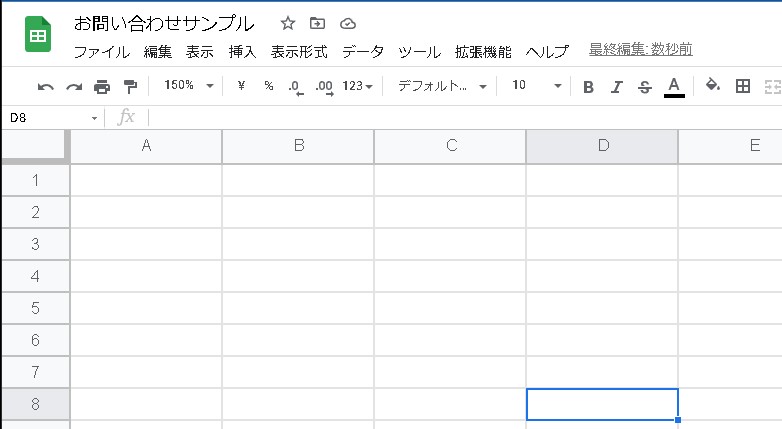Screen dimensions: 782x429
Task: Expand the font family dropdown
Action: pyautogui.click(x=441, y=86)
